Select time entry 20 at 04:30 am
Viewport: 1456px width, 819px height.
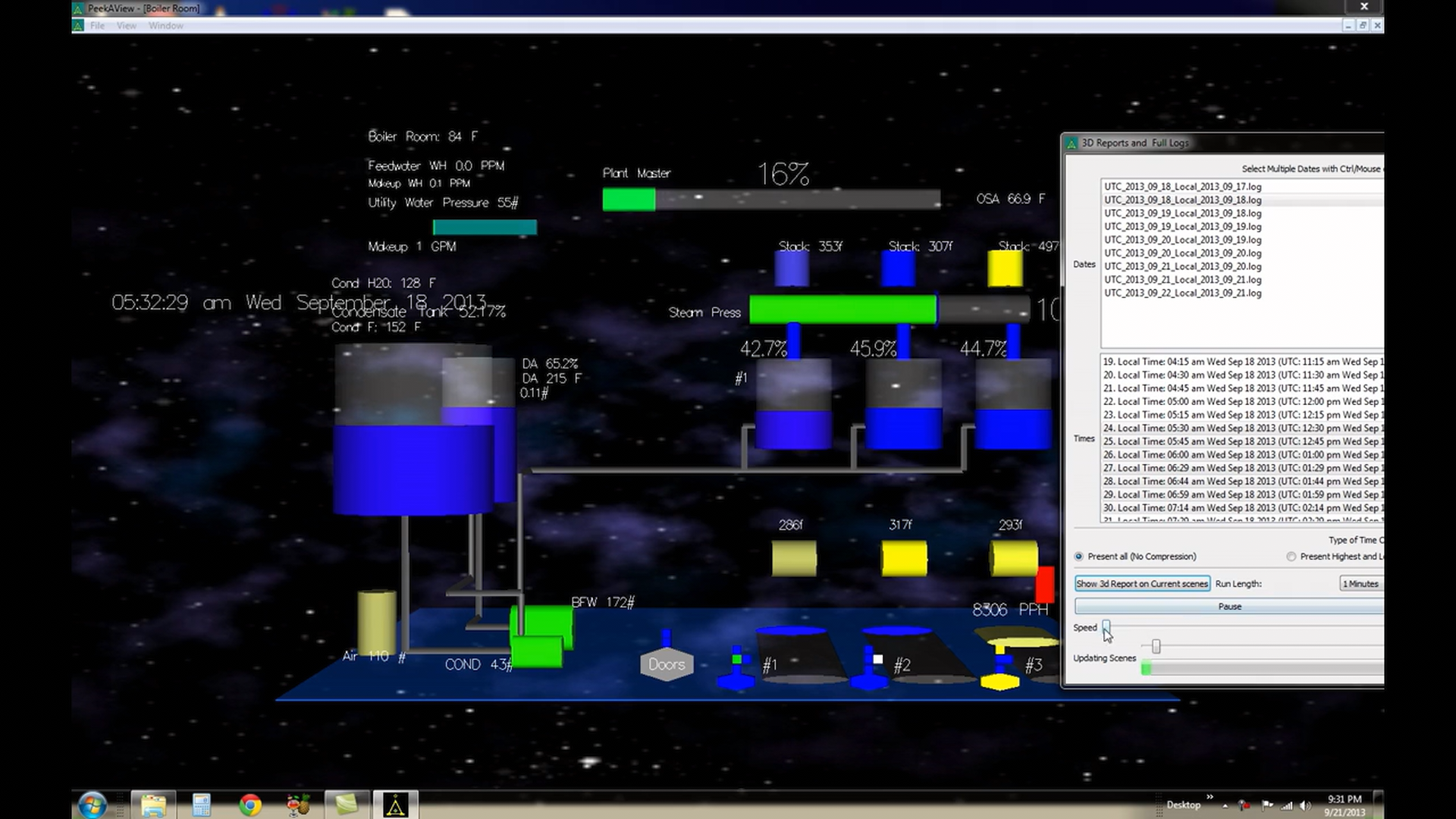[x=1242, y=375]
